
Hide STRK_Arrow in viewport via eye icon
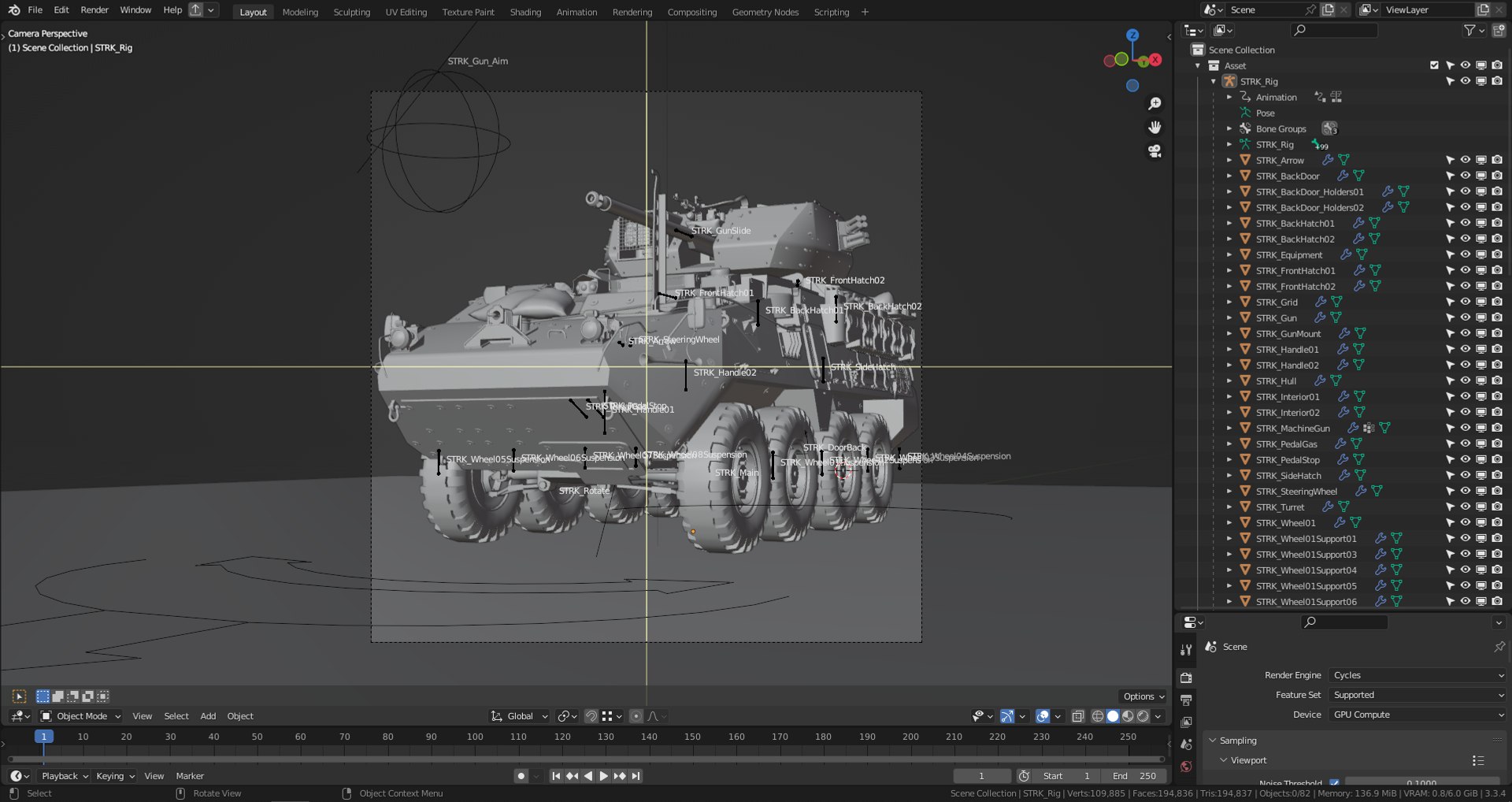point(1466,160)
